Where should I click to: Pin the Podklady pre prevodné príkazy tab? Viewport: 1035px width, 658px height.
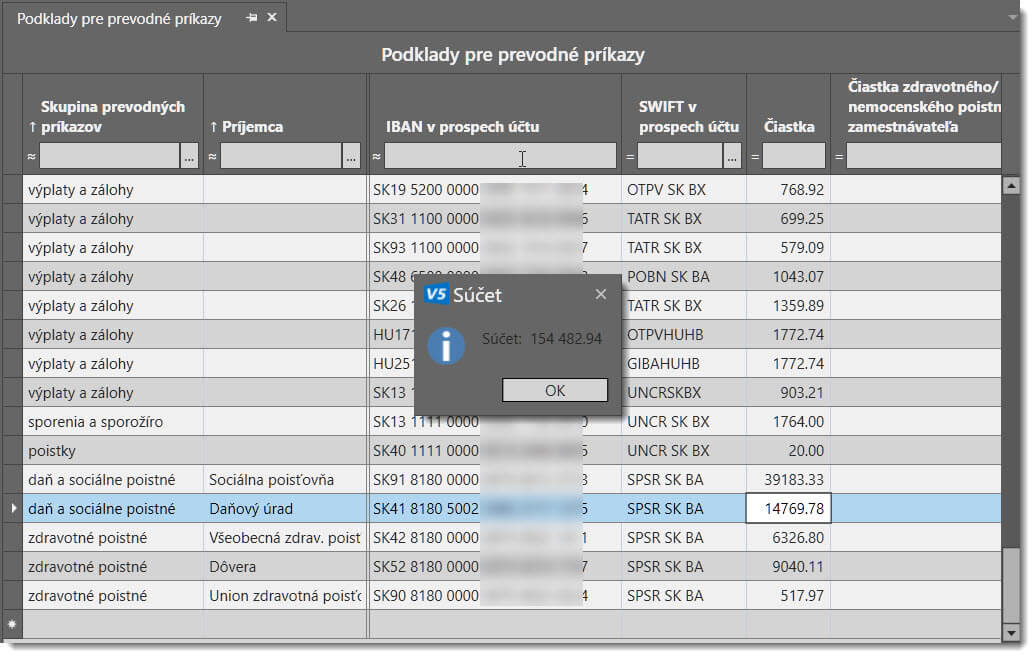pyautogui.click(x=251, y=18)
